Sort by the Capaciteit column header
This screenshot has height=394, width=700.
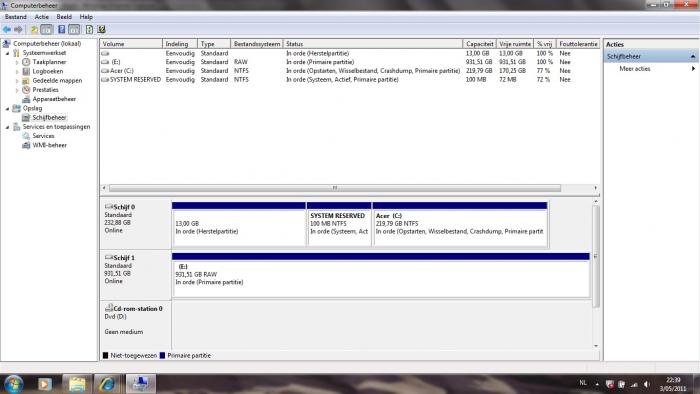point(479,44)
